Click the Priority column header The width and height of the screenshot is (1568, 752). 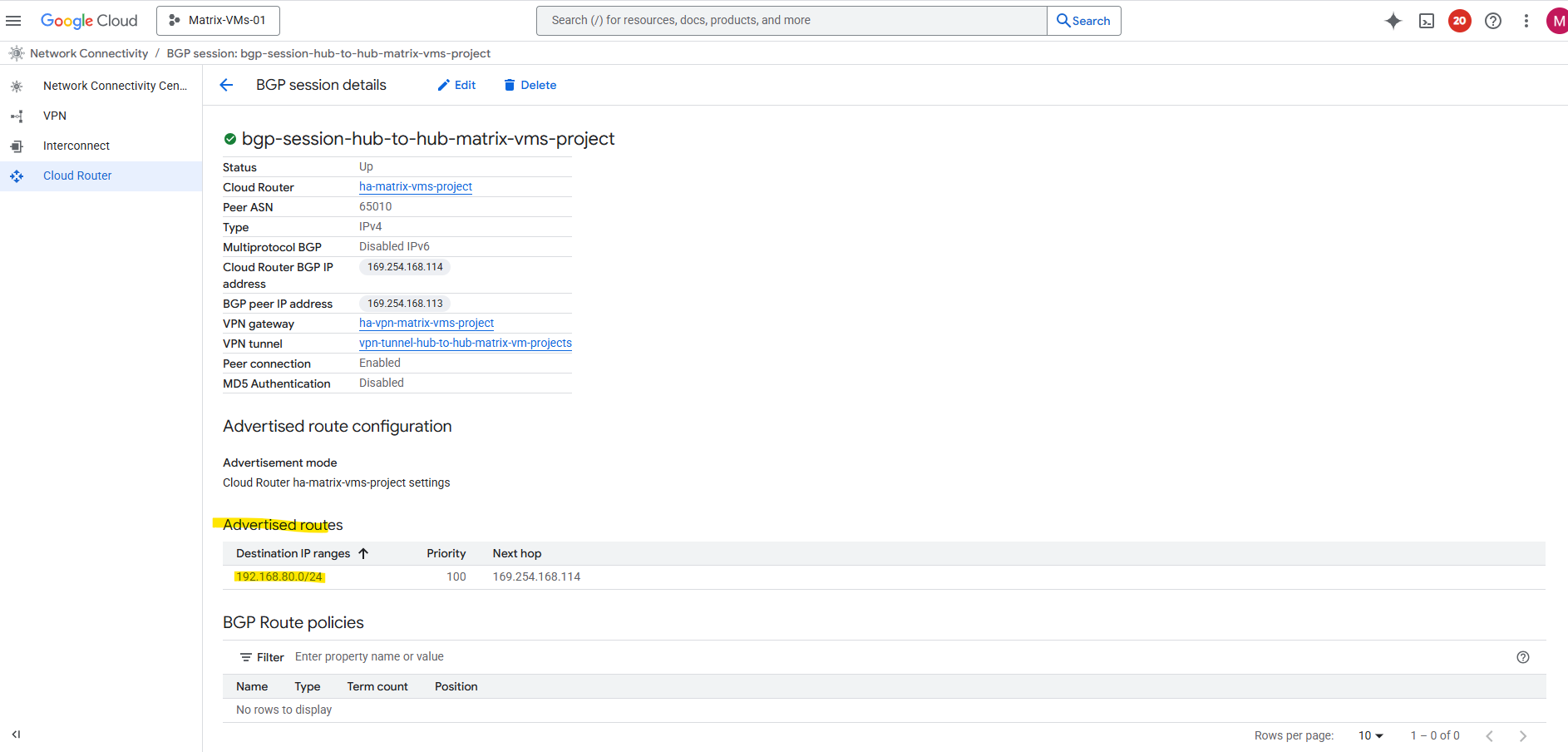click(446, 553)
